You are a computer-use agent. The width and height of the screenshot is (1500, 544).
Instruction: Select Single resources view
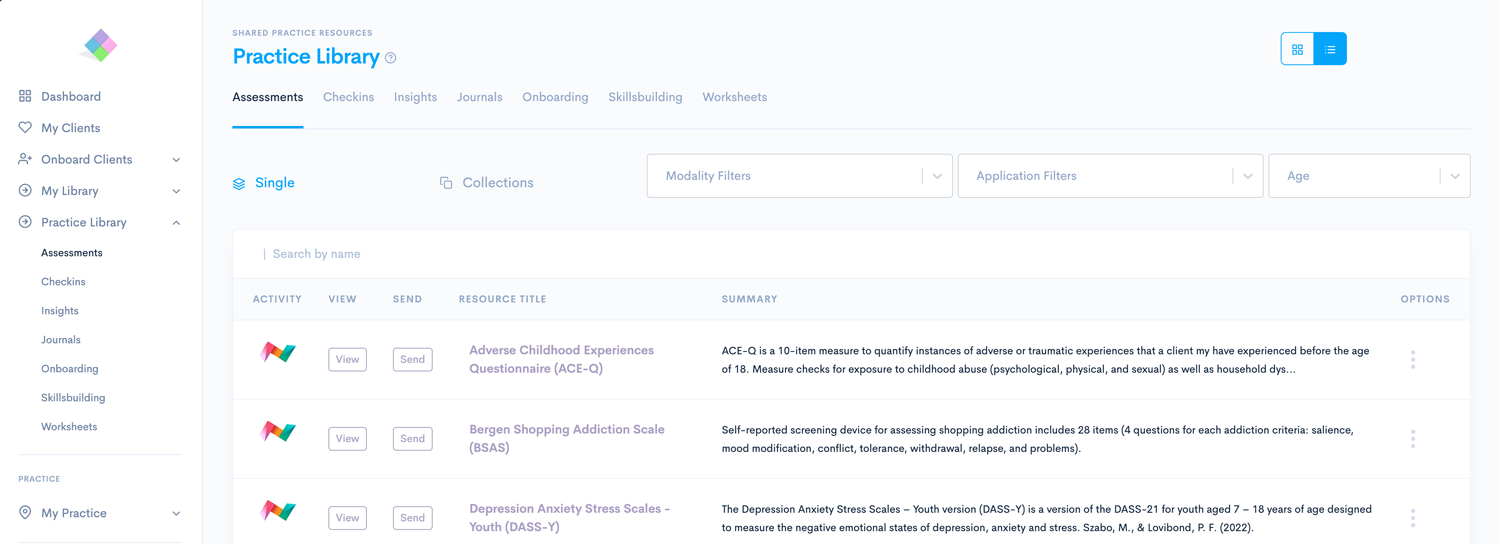[264, 183]
